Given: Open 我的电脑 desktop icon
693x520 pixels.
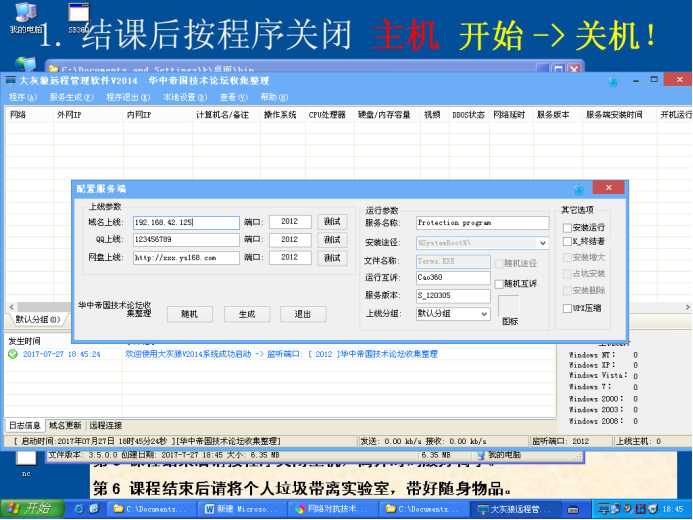Looking at the screenshot, I should [x=26, y=19].
